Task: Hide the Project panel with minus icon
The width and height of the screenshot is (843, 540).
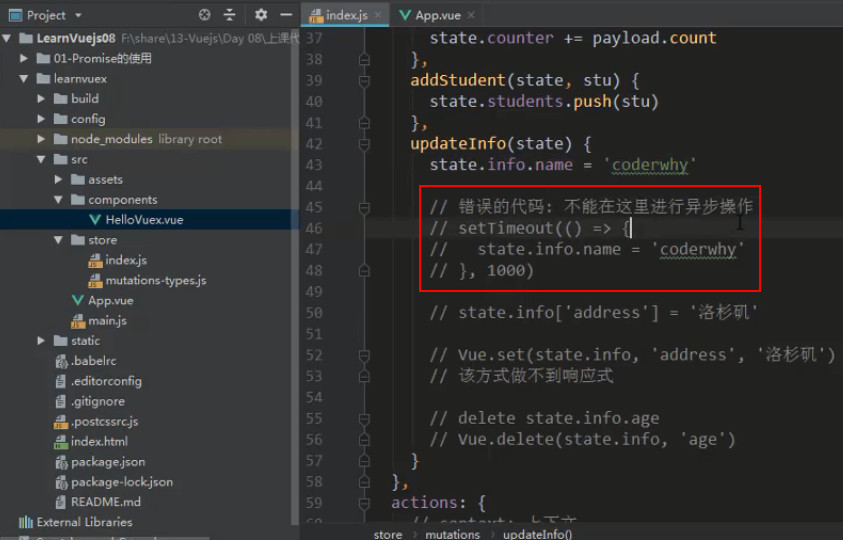Action: pyautogui.click(x=287, y=15)
